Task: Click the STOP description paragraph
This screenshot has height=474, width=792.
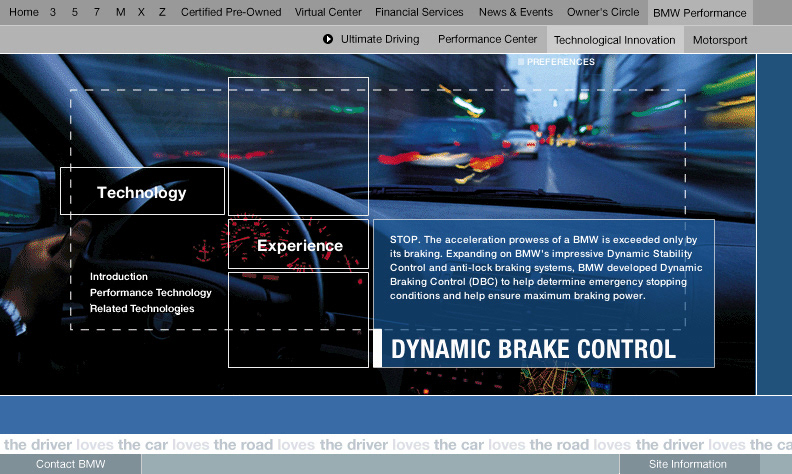Action: tap(546, 268)
